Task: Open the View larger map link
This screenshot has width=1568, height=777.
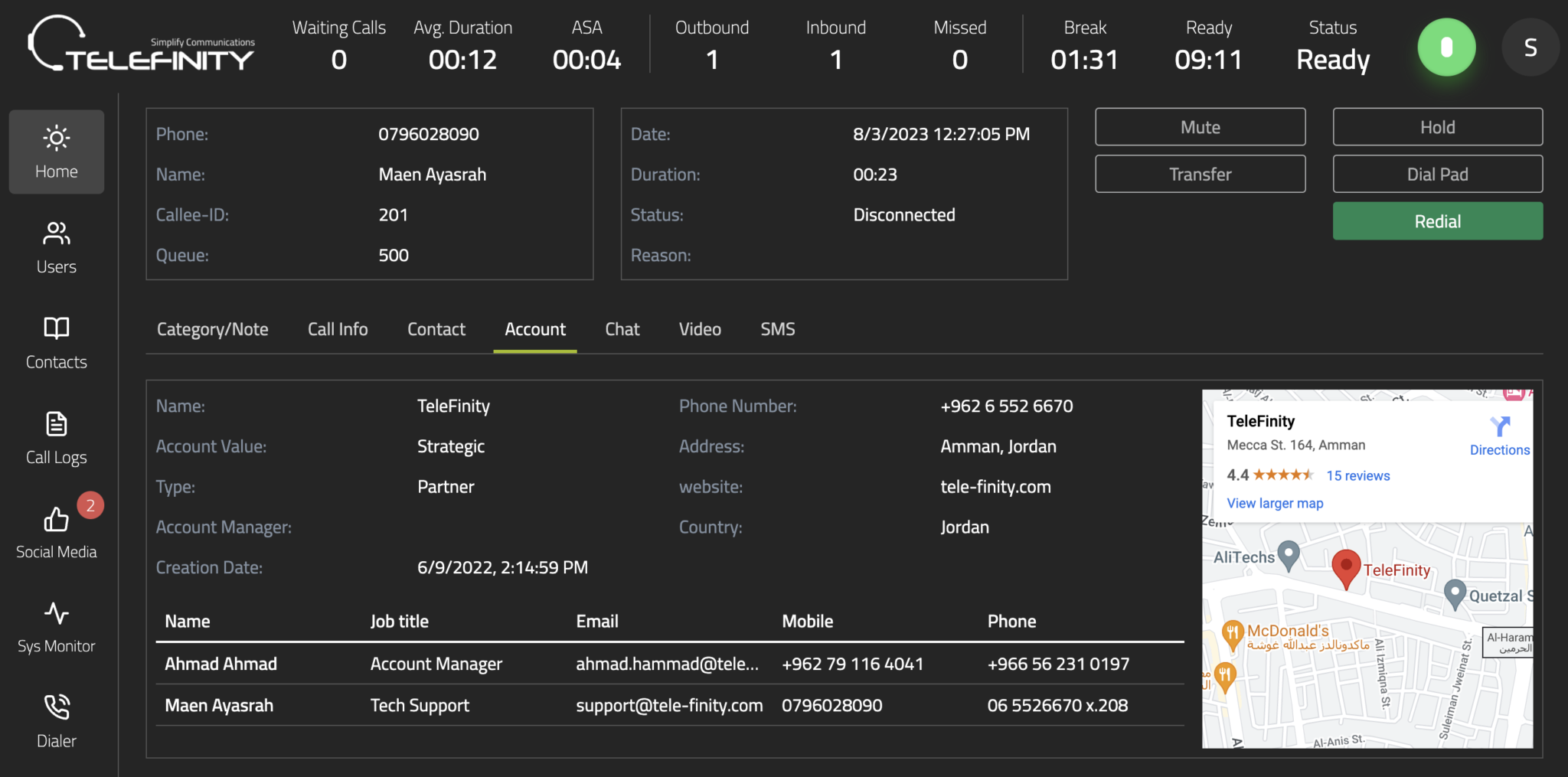Action: tap(1275, 503)
